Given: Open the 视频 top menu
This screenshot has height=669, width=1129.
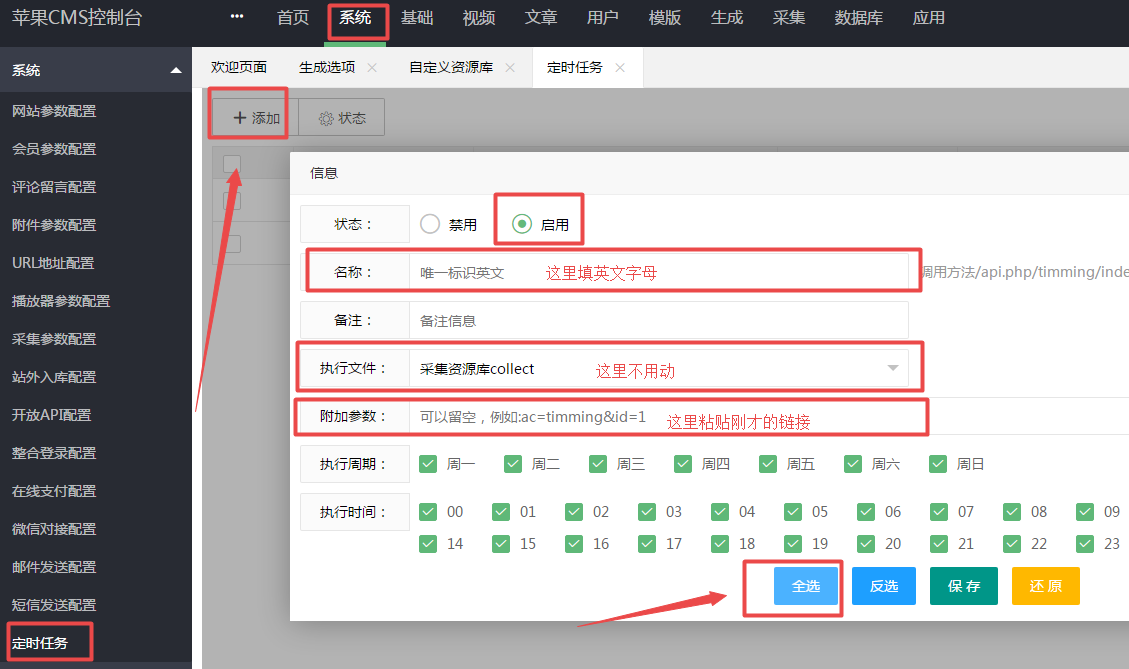Looking at the screenshot, I should click(479, 18).
